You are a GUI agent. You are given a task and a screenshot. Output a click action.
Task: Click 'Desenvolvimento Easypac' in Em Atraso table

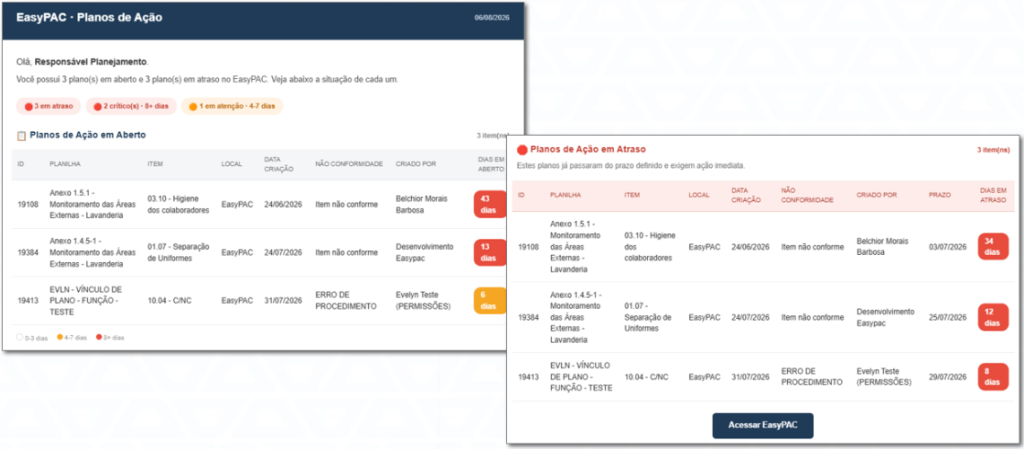coord(886,317)
